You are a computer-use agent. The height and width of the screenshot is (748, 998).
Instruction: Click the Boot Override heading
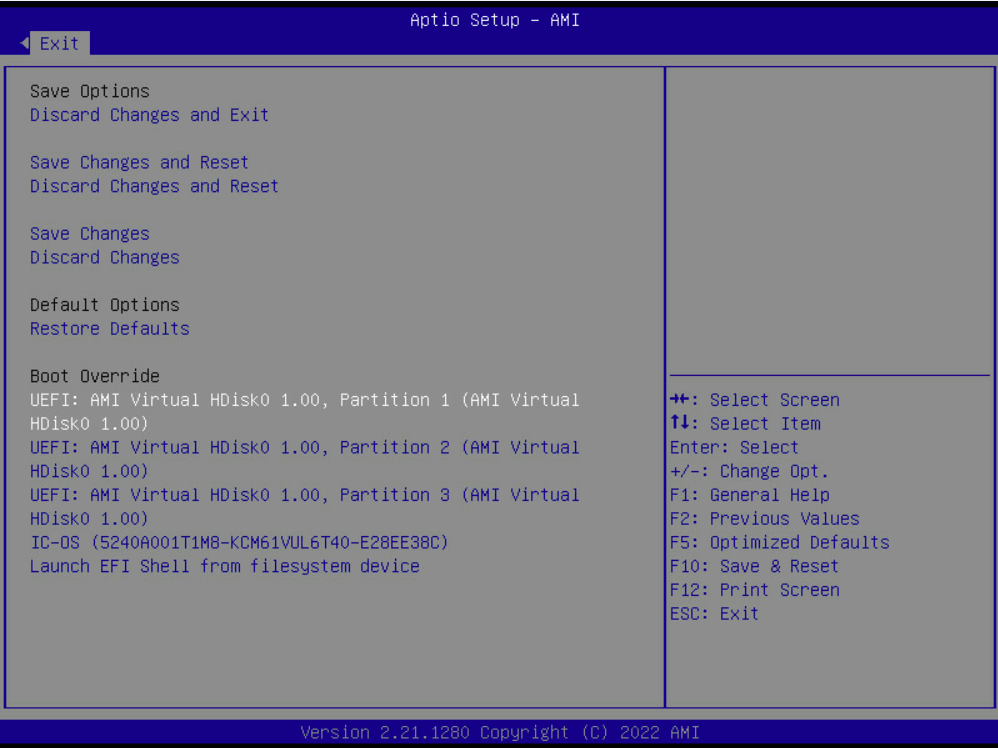click(x=95, y=376)
